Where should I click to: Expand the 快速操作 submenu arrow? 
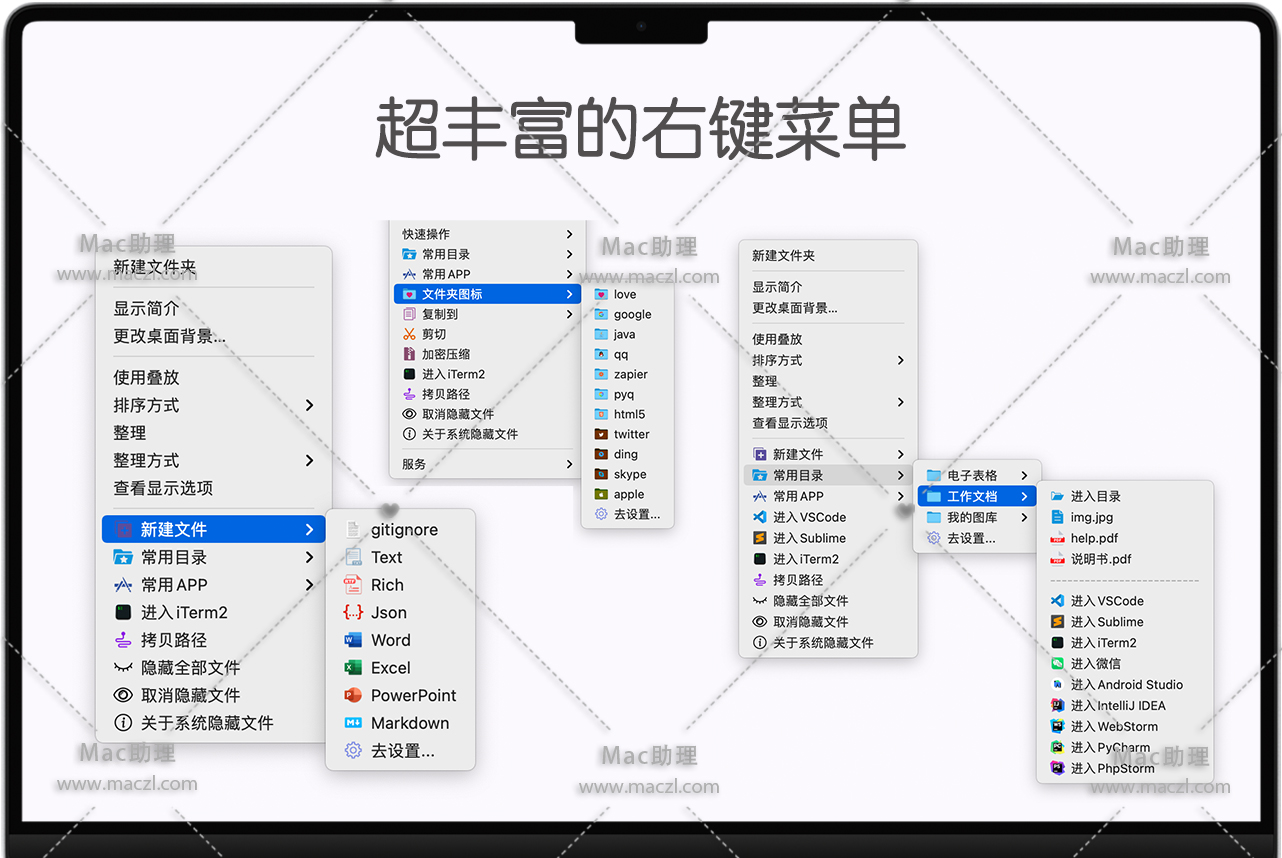[569, 234]
